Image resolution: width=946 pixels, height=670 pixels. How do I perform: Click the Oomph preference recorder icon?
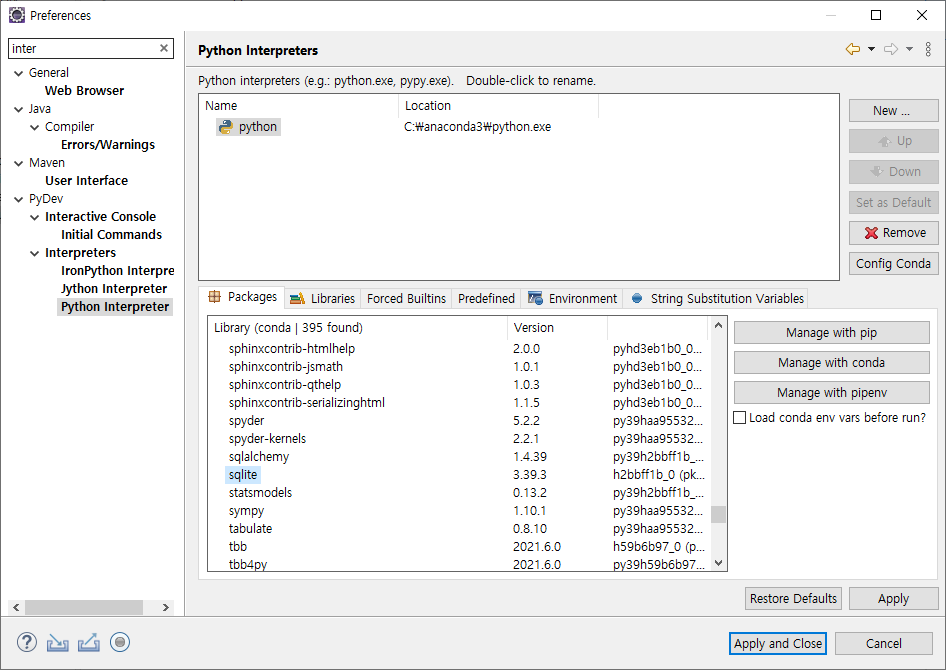pyautogui.click(x=120, y=642)
